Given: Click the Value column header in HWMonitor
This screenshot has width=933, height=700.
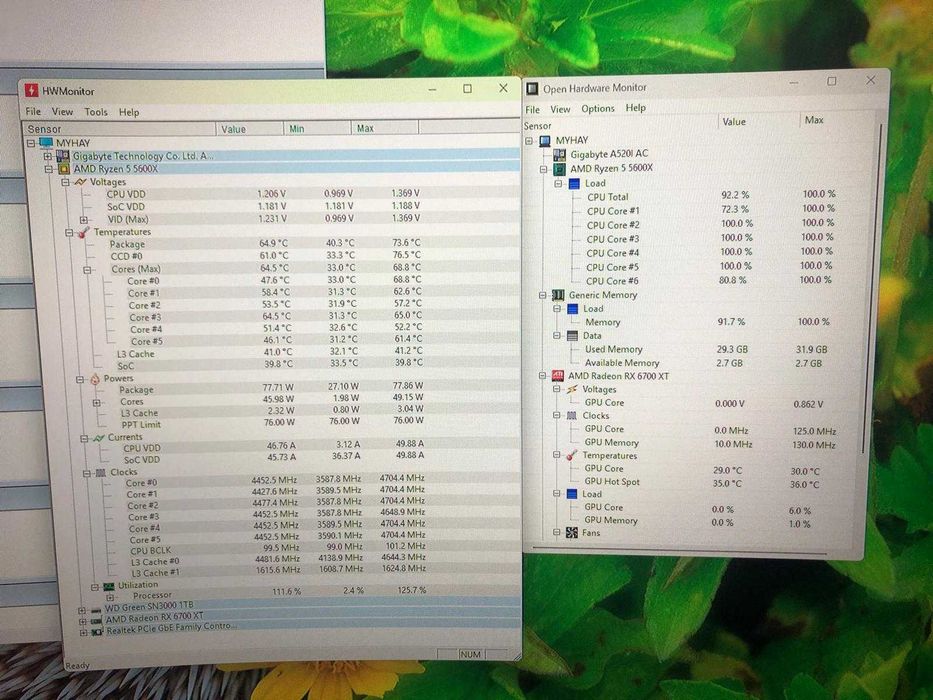Looking at the screenshot, I should (x=249, y=129).
